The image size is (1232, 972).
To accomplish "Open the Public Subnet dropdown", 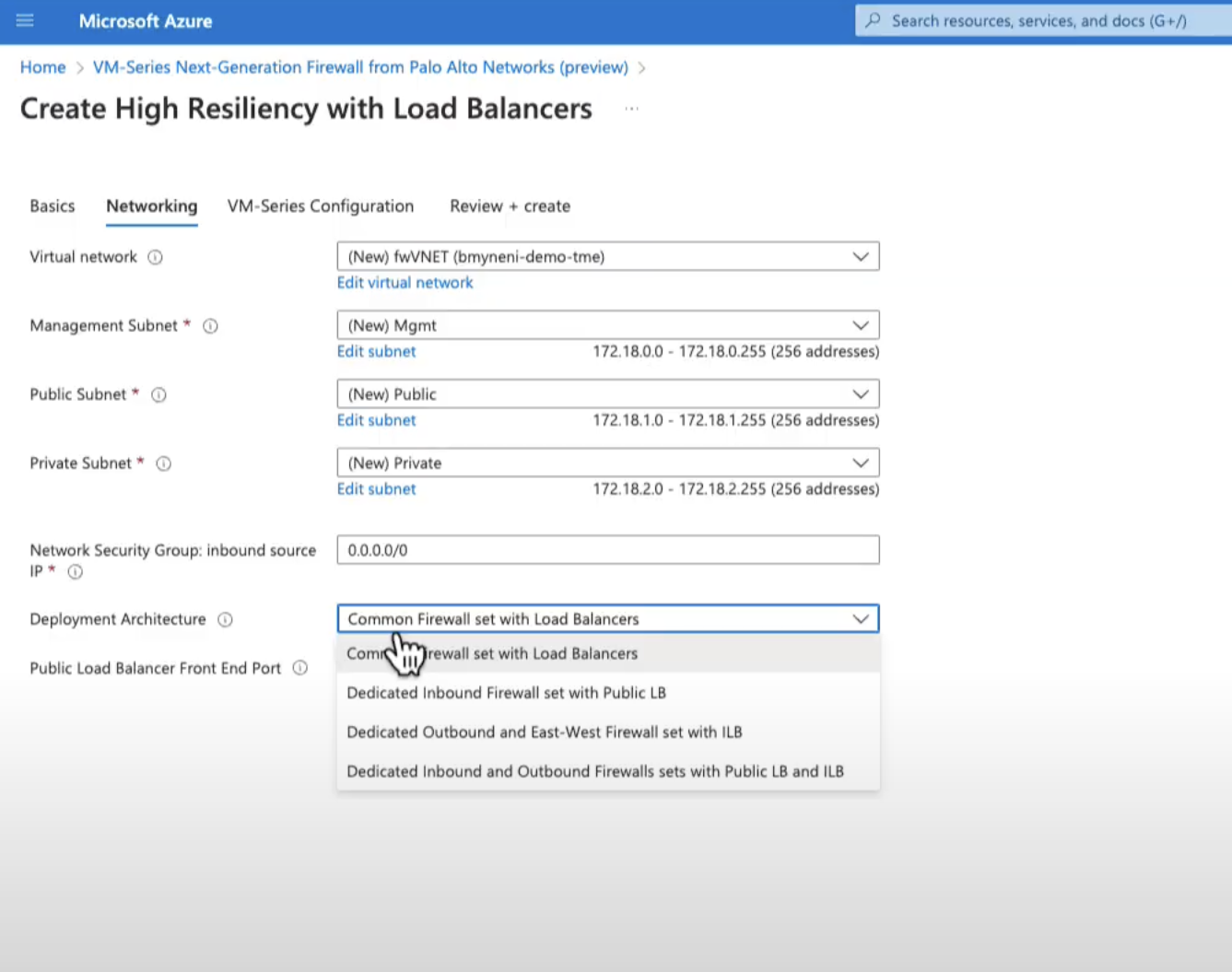I will tap(607, 394).
